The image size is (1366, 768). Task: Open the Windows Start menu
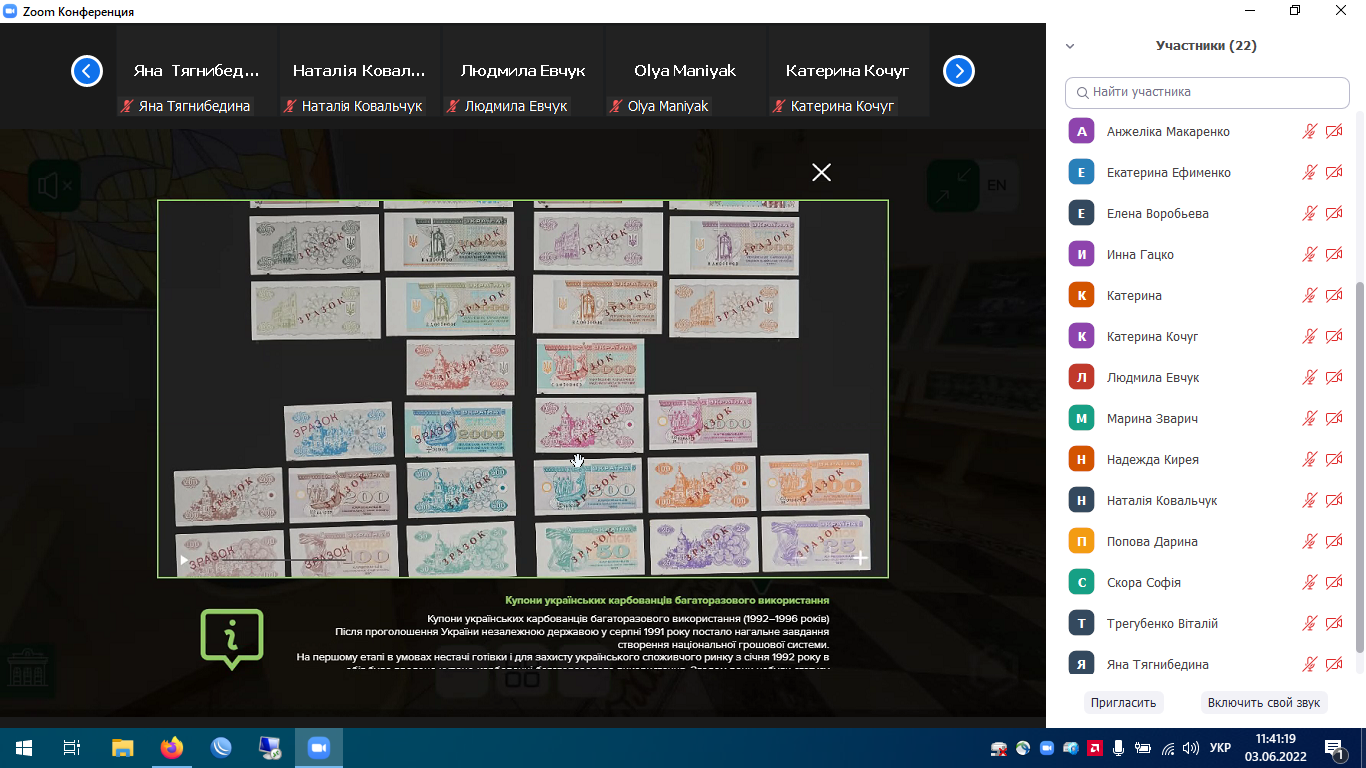point(24,748)
